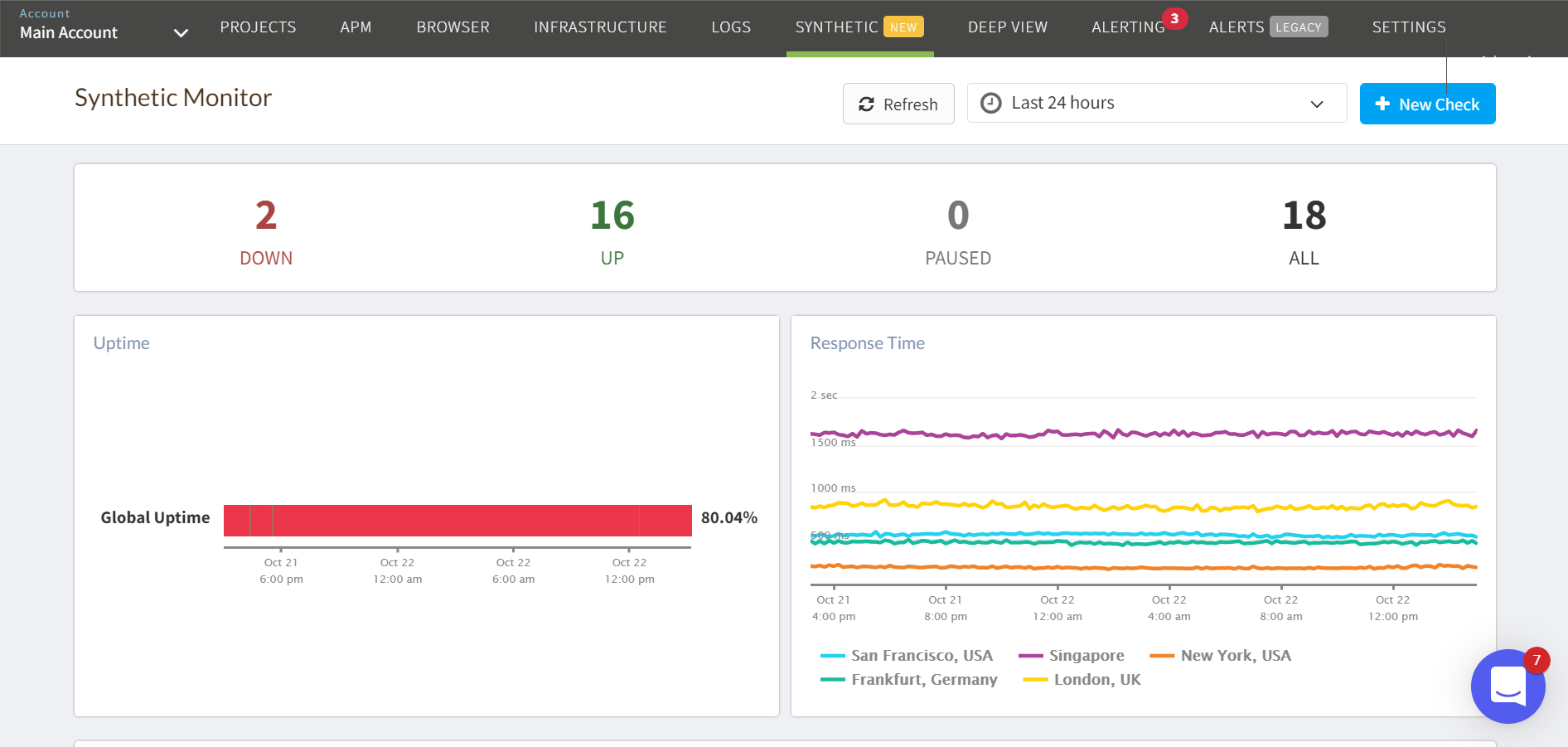
Task: Click the clock icon in the time range selector
Action: pos(992,103)
